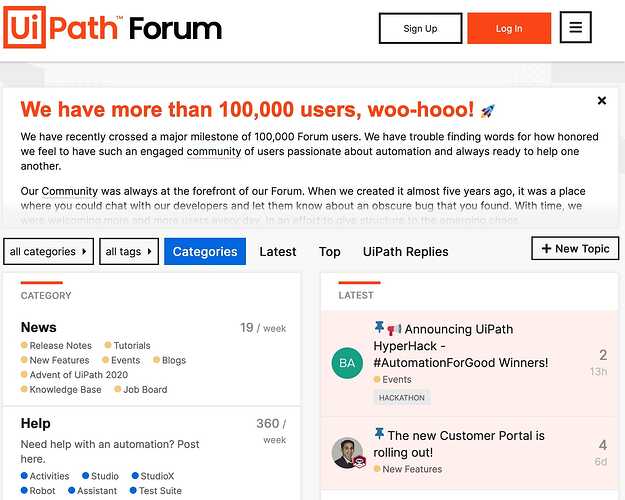625x500 pixels.
Task: Click the HACKATHON tag
Action: pyautogui.click(x=402, y=398)
